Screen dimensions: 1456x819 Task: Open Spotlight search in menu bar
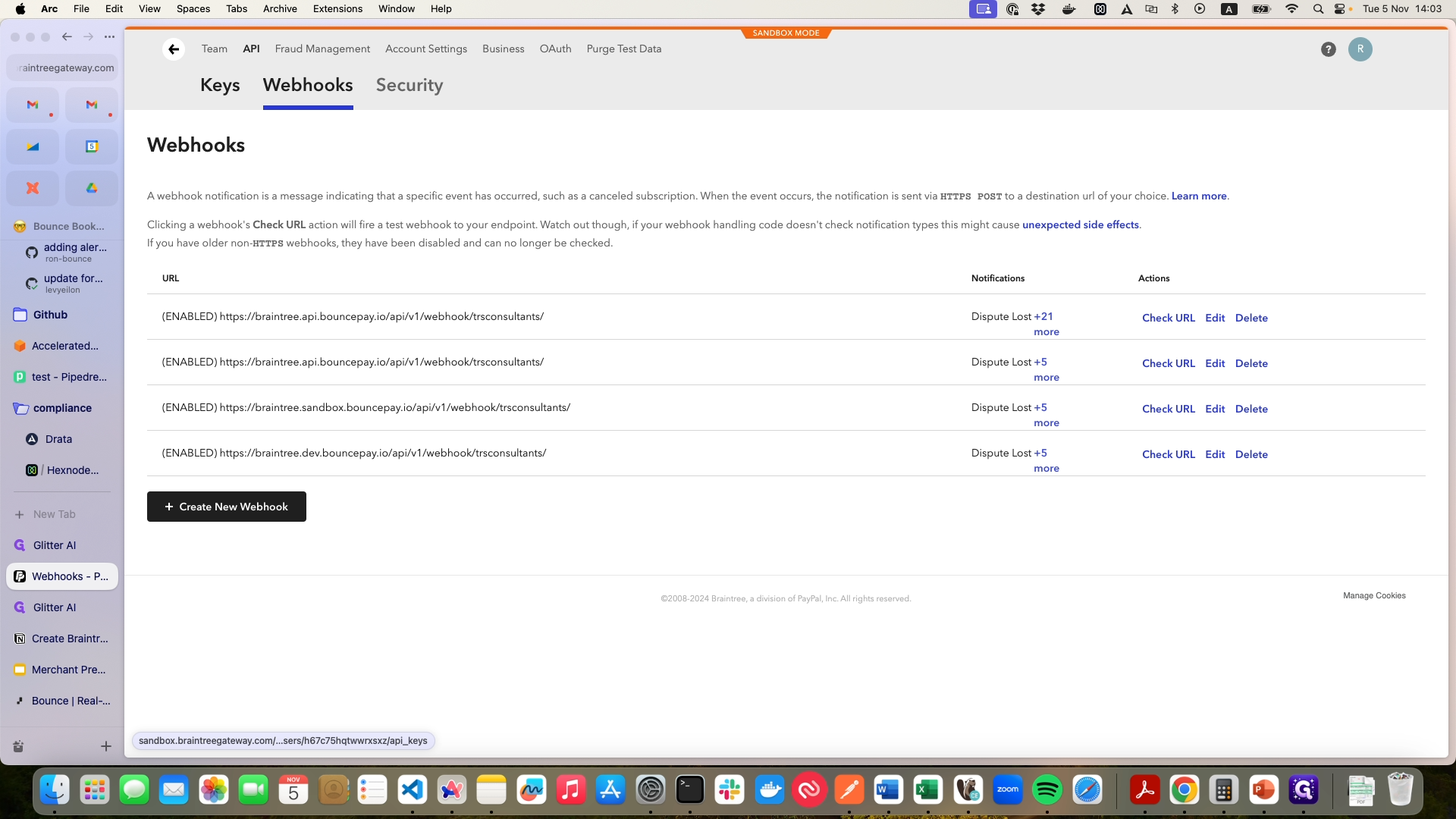pos(1318,9)
